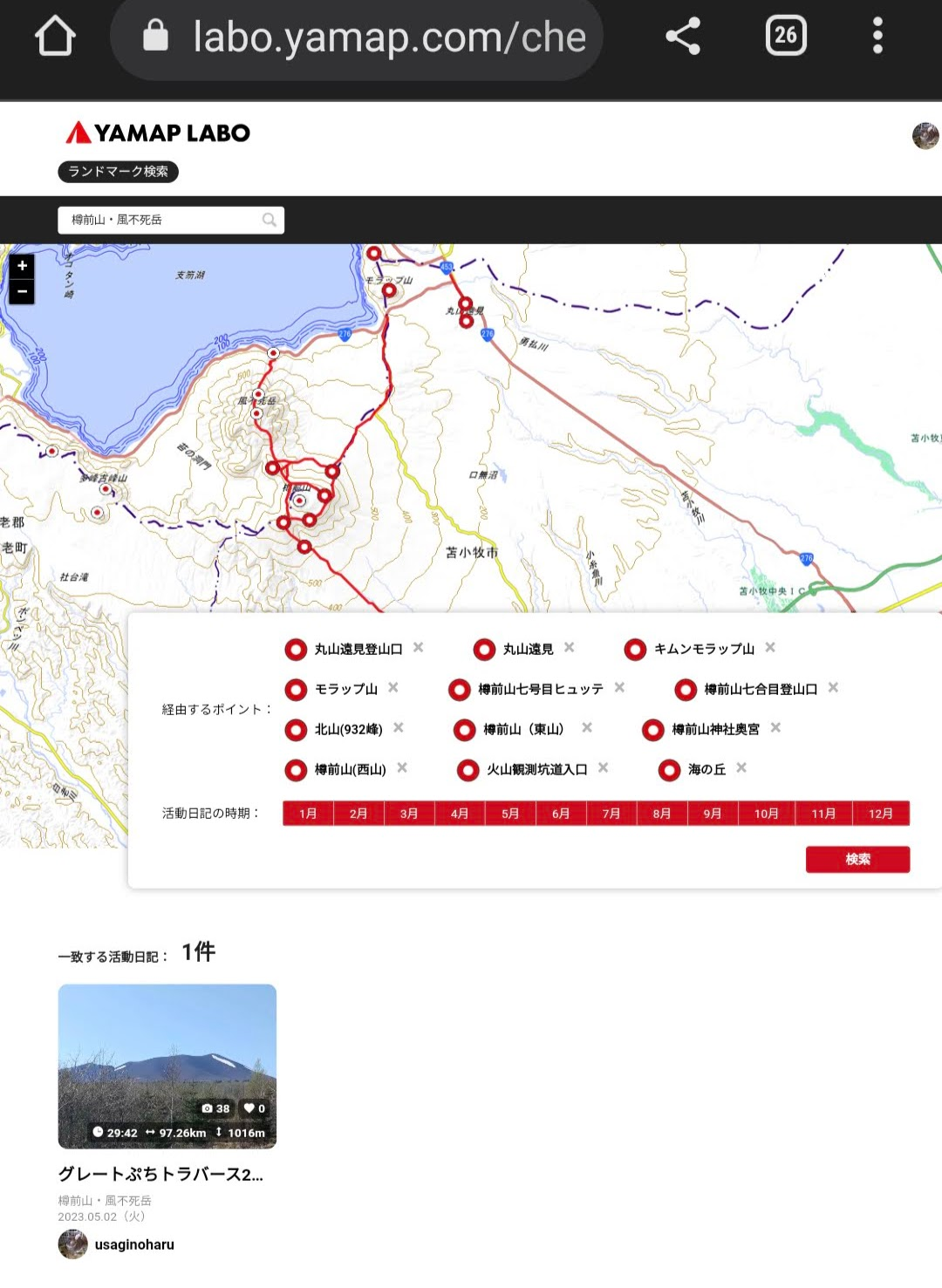Screen dimensions: 942x1288
Task: Open user profile avatar at top right
Action: (x=925, y=136)
